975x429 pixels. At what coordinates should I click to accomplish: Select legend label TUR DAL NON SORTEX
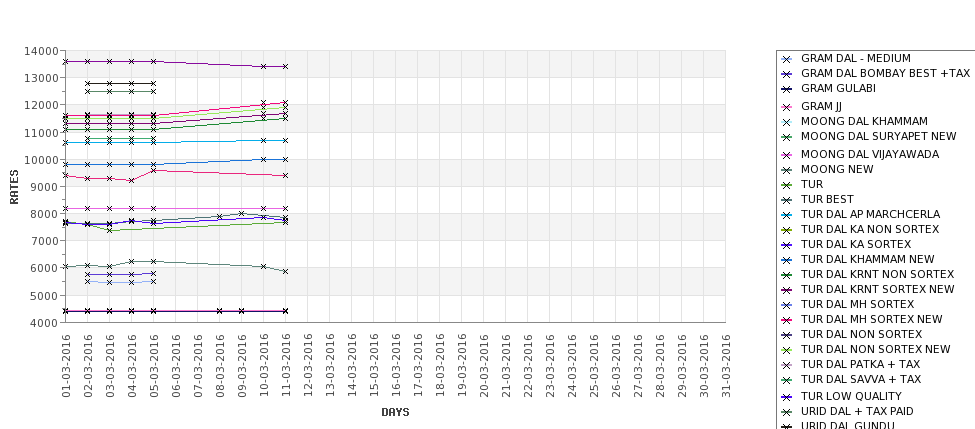[x=861, y=334]
